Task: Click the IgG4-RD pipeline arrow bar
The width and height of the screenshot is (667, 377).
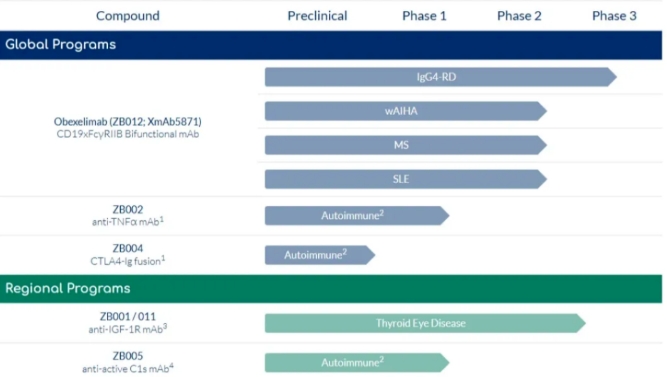Action: coord(441,77)
